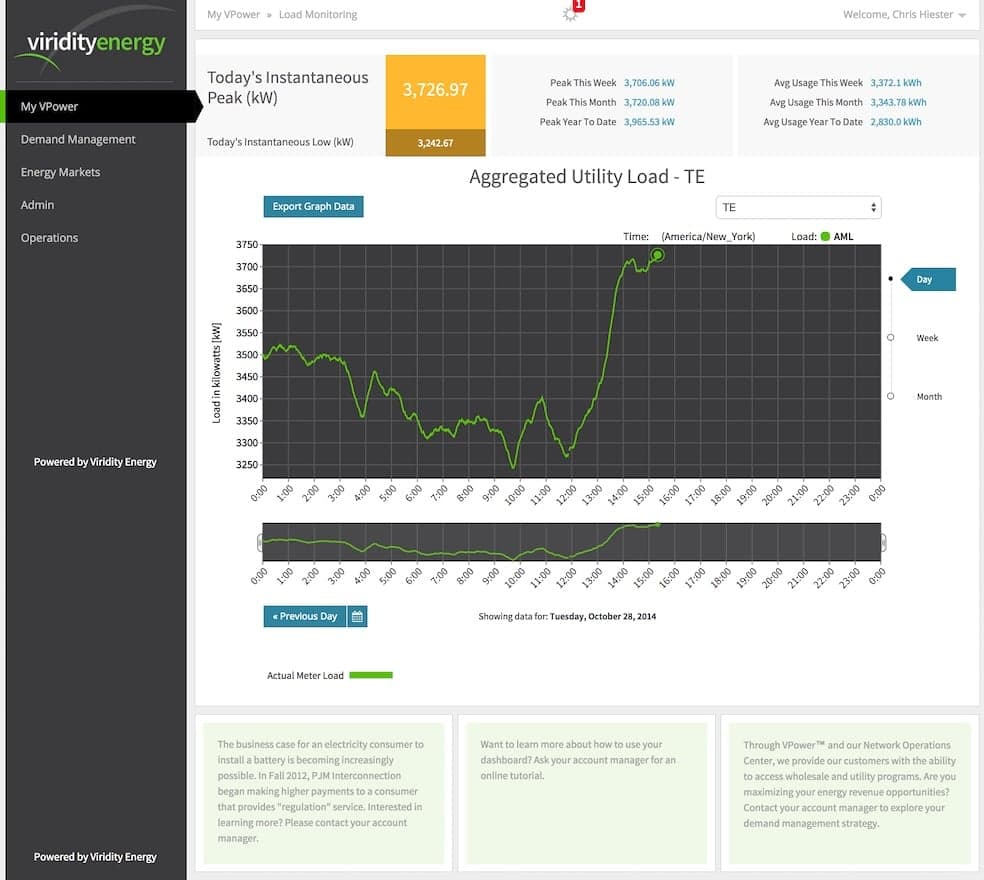
Task: Click the current peak data point marker on the graph
Action: [x=657, y=255]
